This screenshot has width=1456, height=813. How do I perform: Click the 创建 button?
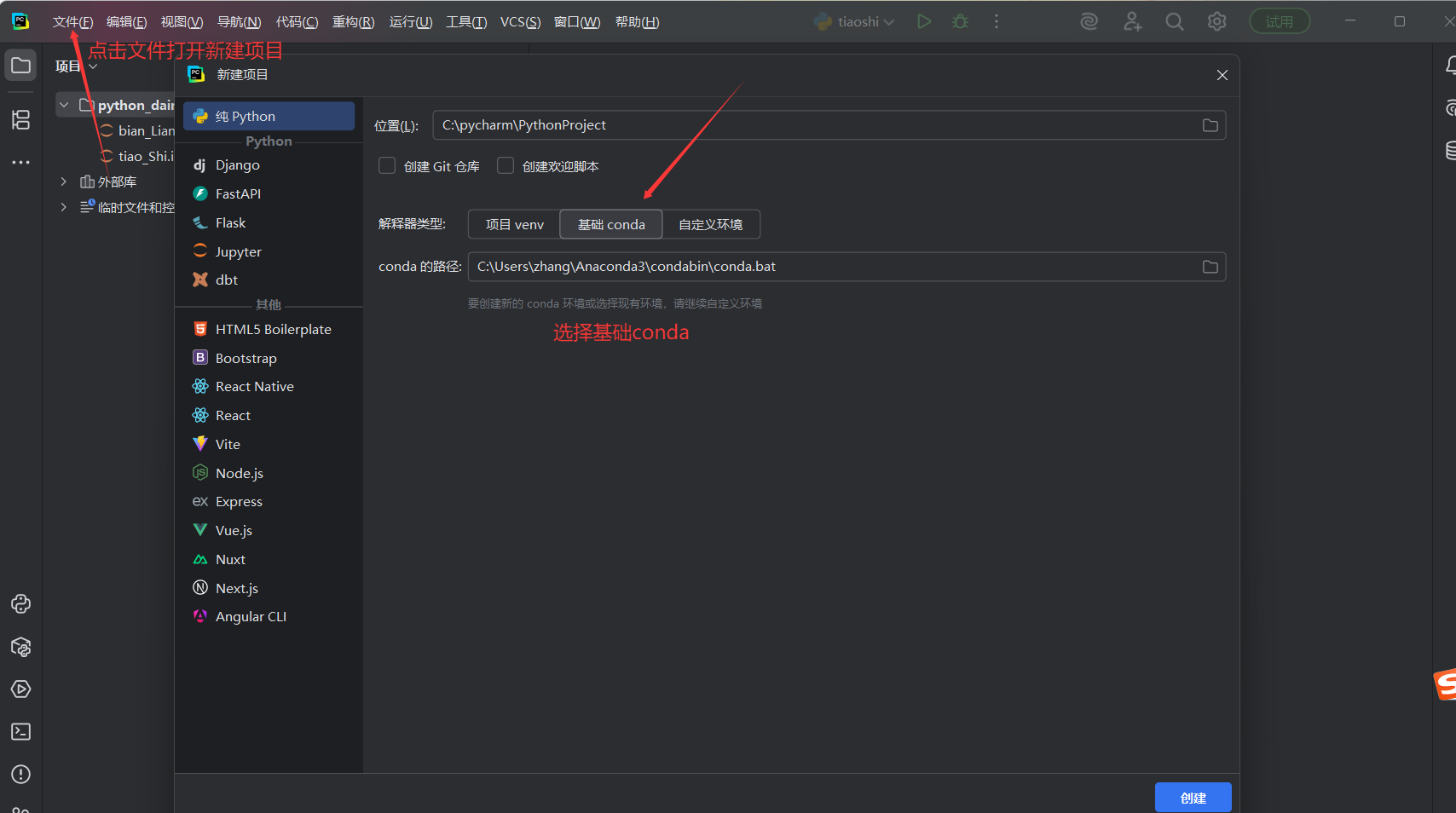[1193, 798]
